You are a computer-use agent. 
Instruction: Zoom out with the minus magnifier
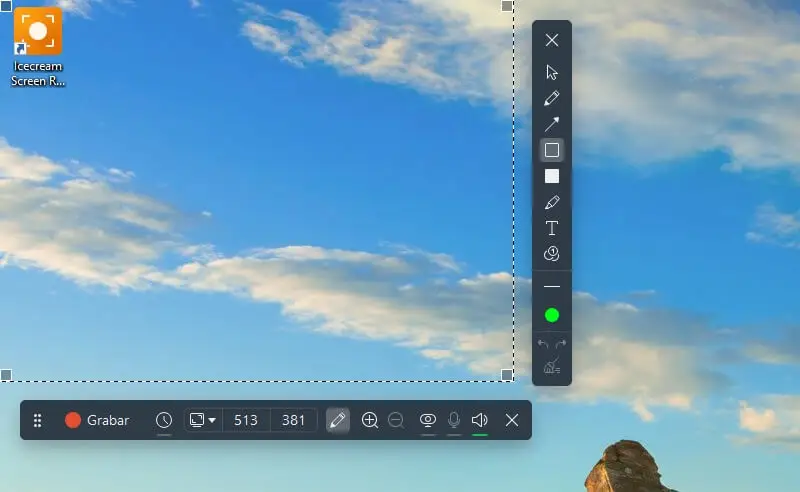pos(396,421)
